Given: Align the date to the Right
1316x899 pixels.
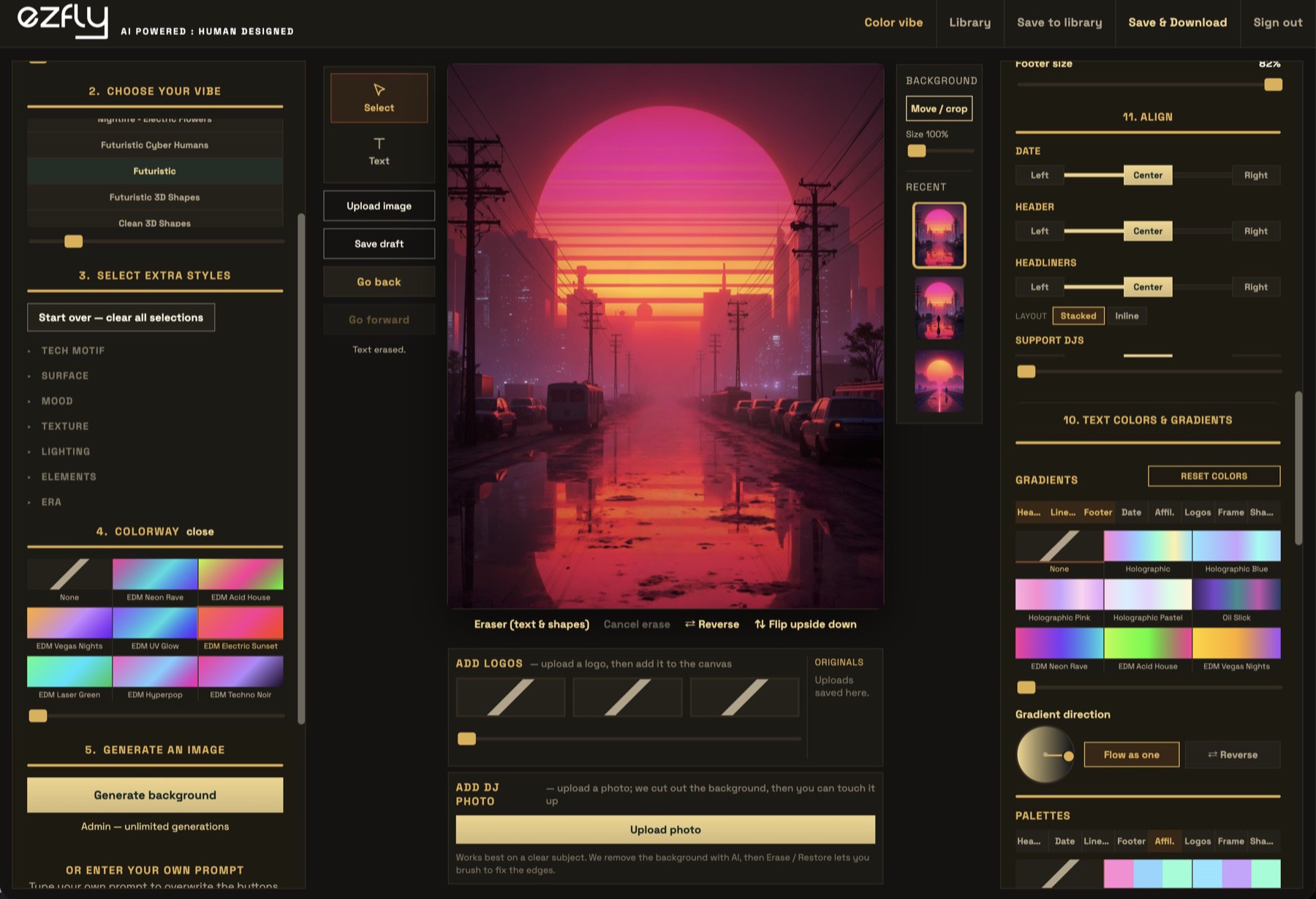Looking at the screenshot, I should [x=1256, y=175].
